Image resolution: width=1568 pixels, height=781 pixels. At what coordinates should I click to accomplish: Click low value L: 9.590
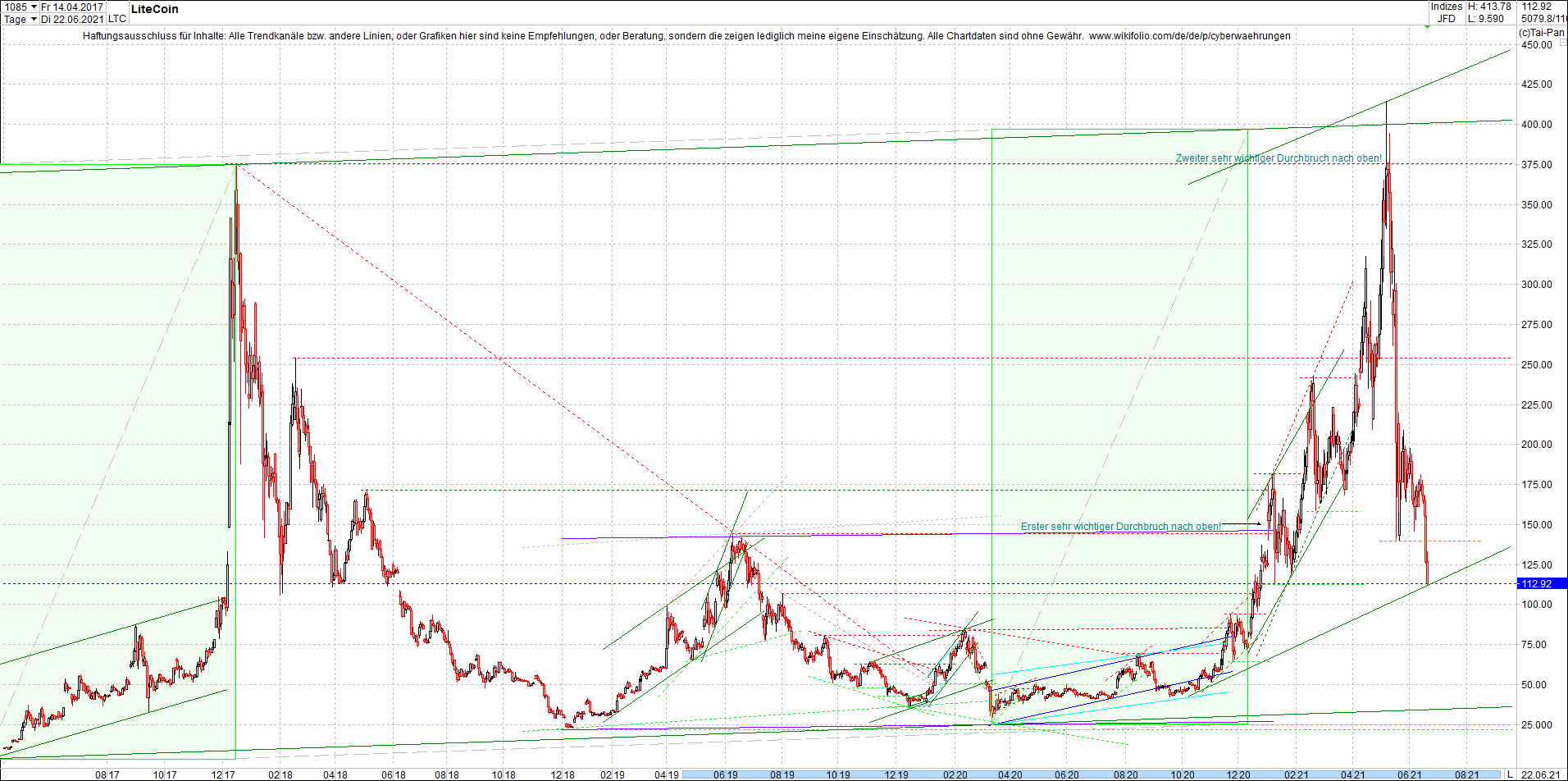[1486, 19]
